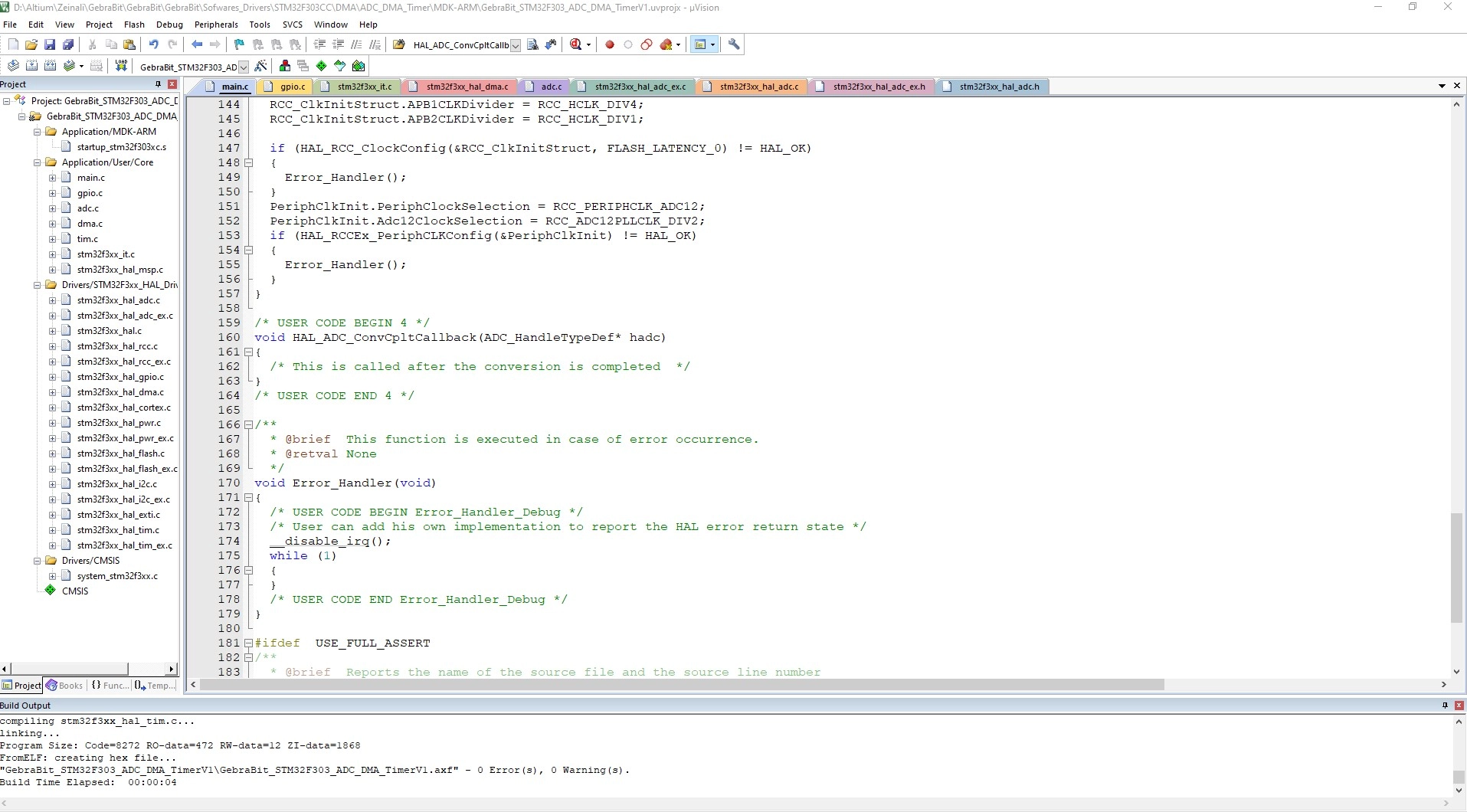
Task: Switch to the gpio.c editor tab
Action: pos(287,87)
